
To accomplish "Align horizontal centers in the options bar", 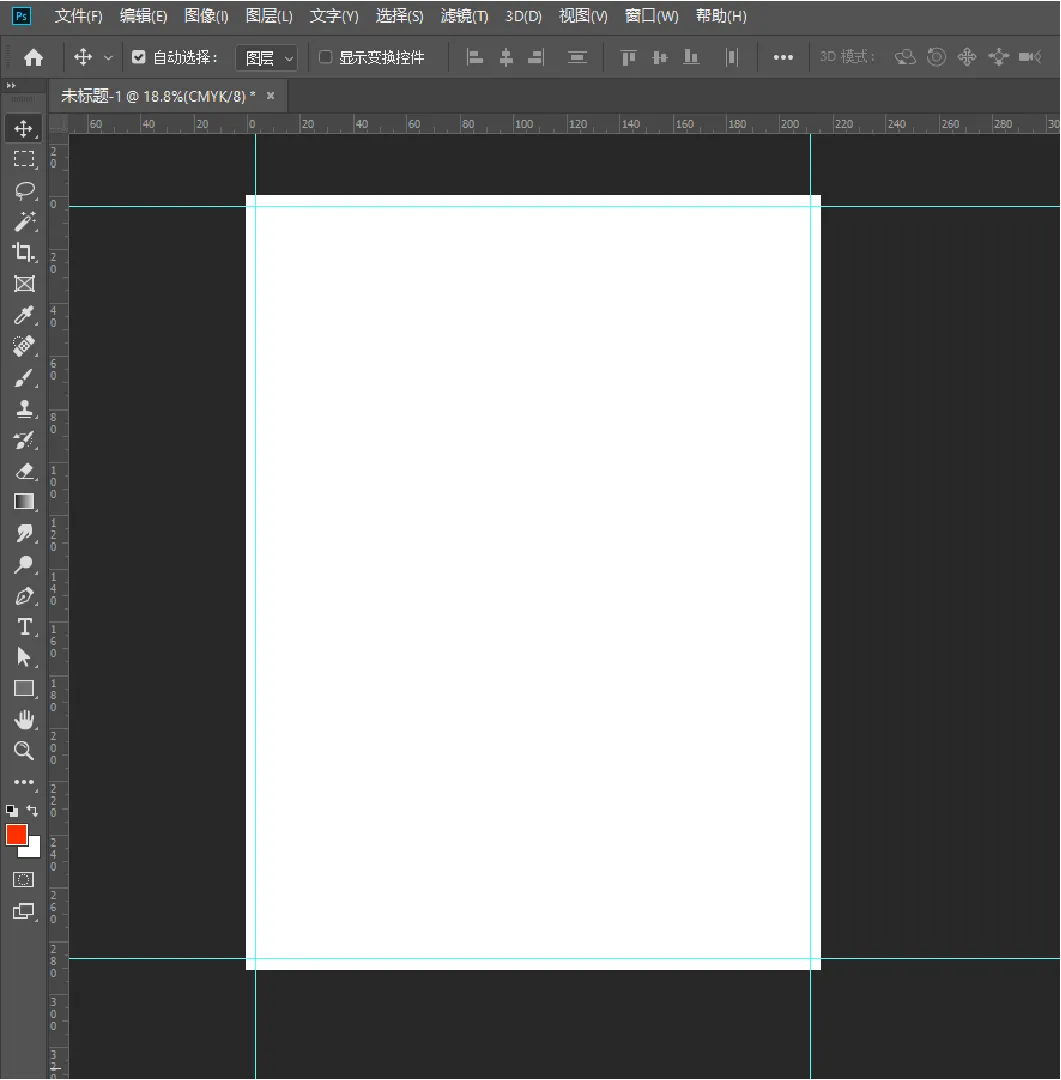I will click(x=506, y=57).
